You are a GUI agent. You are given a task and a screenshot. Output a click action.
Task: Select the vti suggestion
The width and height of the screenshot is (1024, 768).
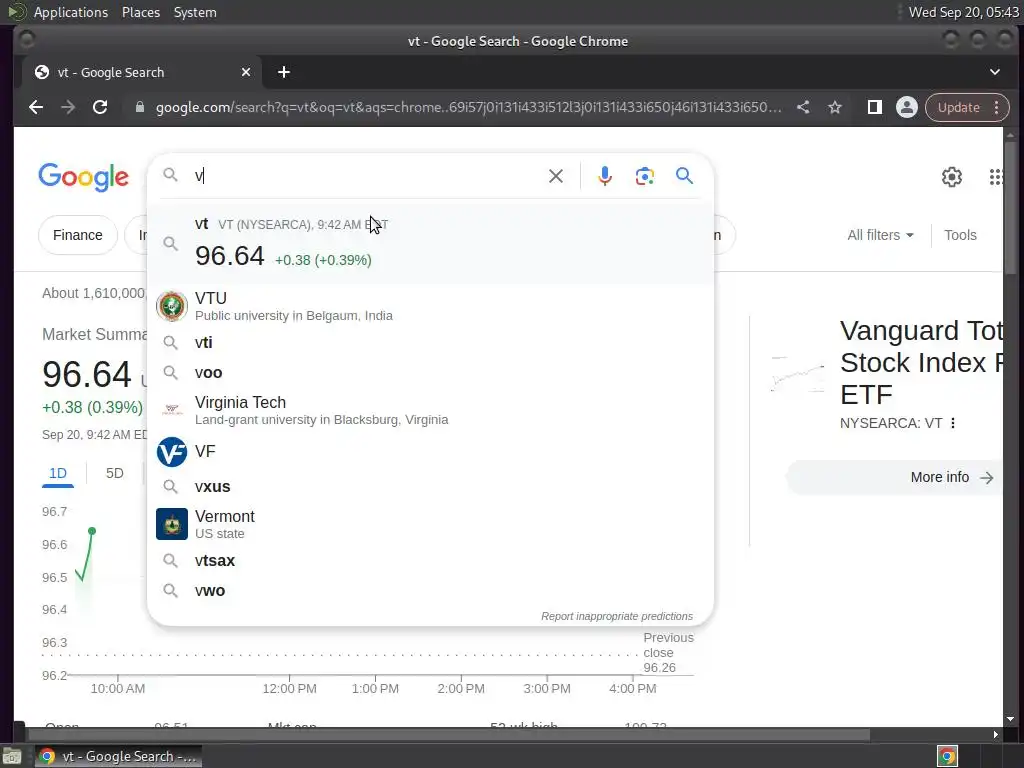coord(430,342)
